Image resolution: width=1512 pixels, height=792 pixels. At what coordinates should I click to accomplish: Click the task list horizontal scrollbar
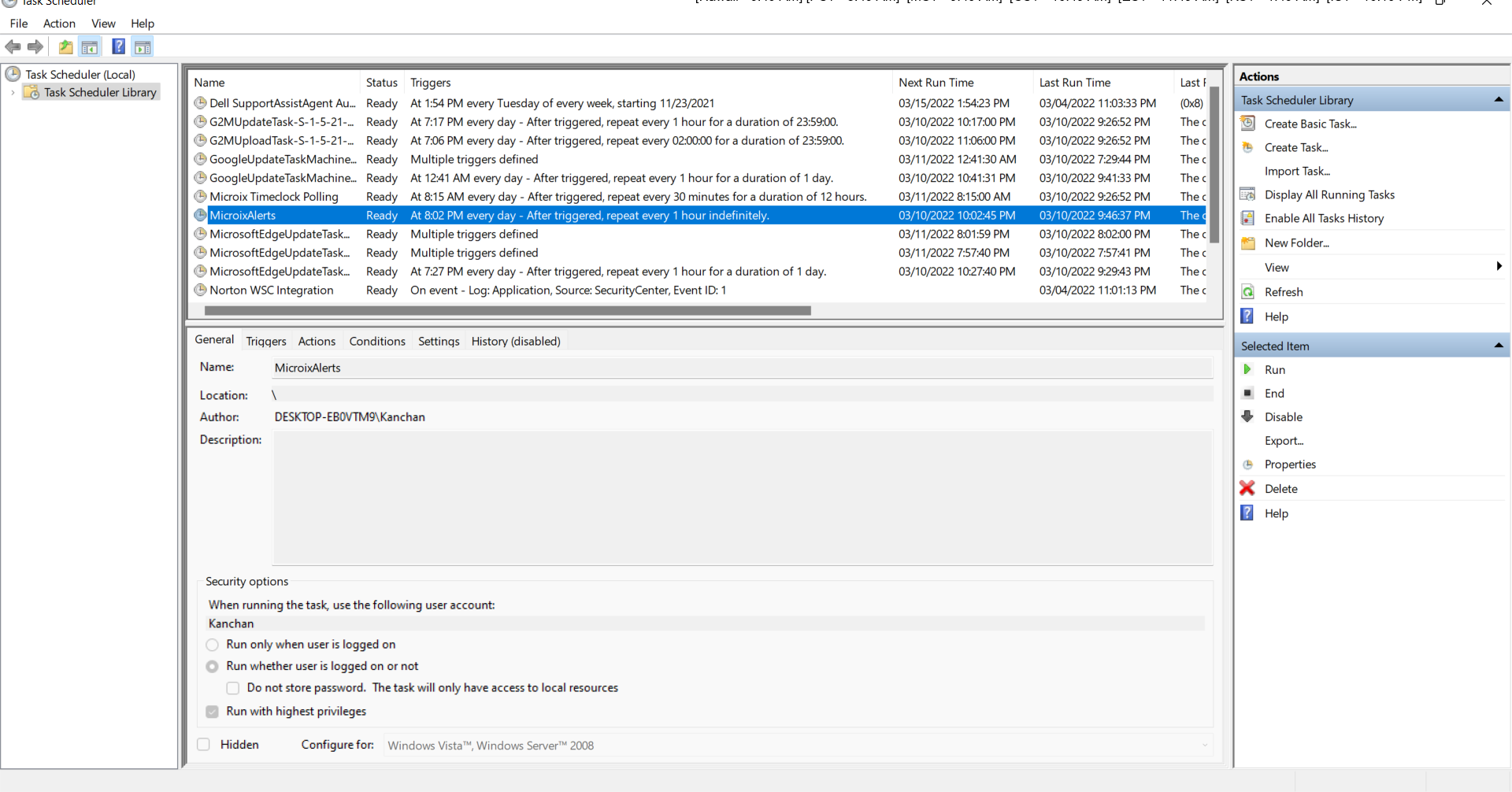pyautogui.click(x=507, y=311)
